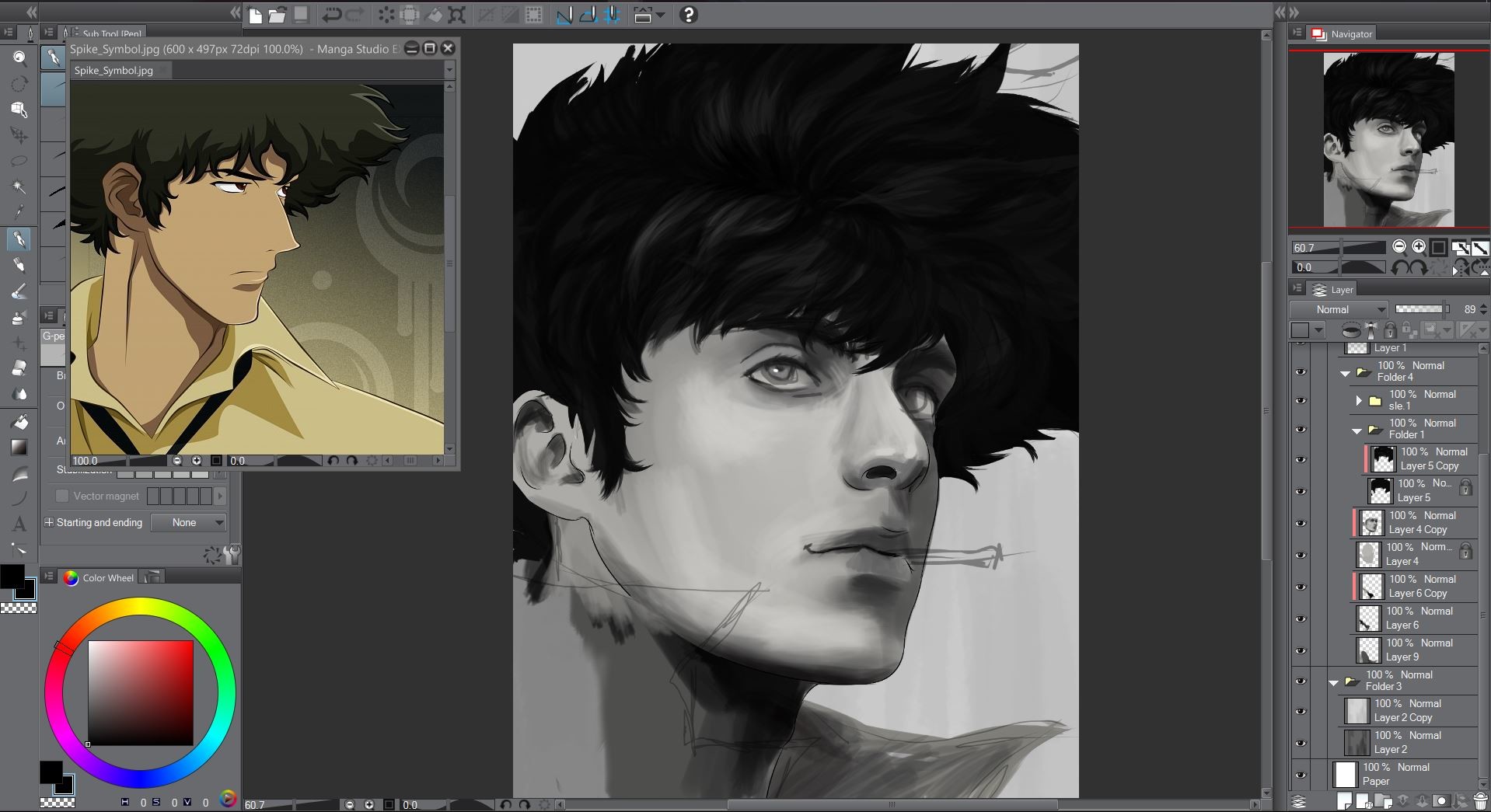Select the Eyedropper tool
Image resolution: width=1491 pixels, height=812 pixels.
pyautogui.click(x=19, y=212)
